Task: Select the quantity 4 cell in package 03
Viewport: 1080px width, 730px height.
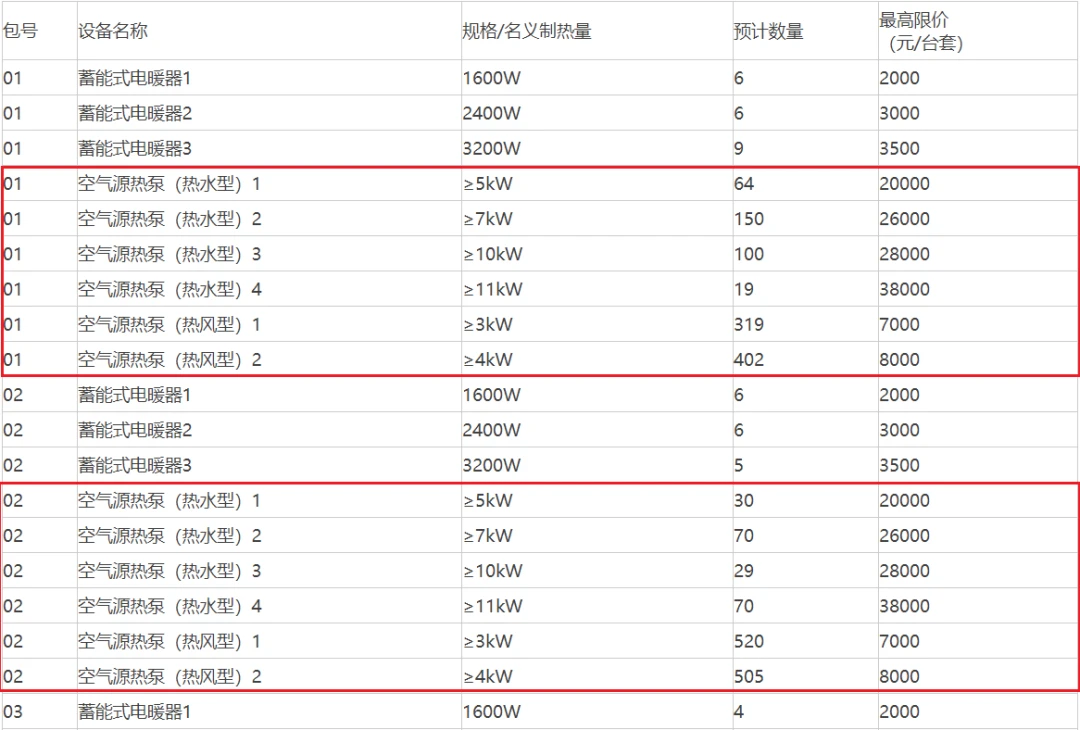Action: (x=739, y=712)
